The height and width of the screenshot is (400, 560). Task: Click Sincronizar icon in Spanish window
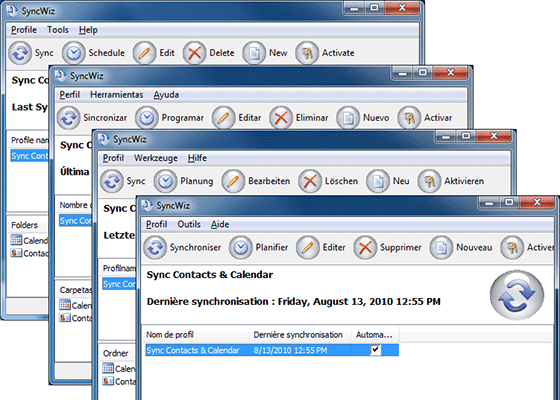pyautogui.click(x=69, y=118)
